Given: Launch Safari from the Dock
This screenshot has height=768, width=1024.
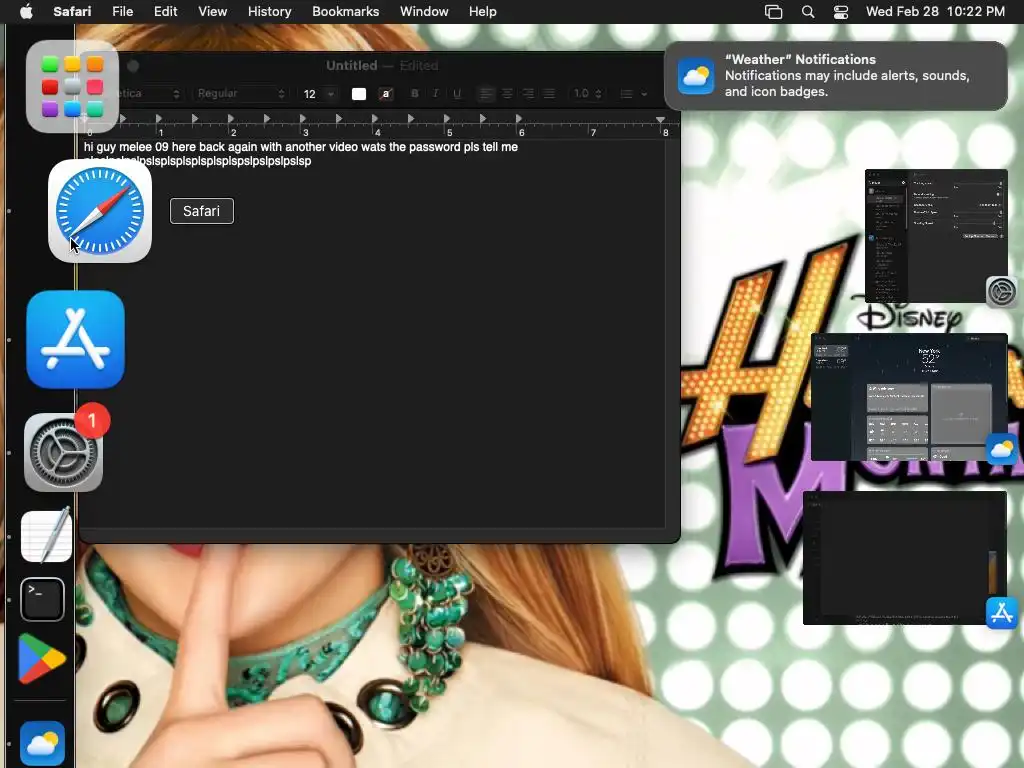Looking at the screenshot, I should tap(100, 211).
